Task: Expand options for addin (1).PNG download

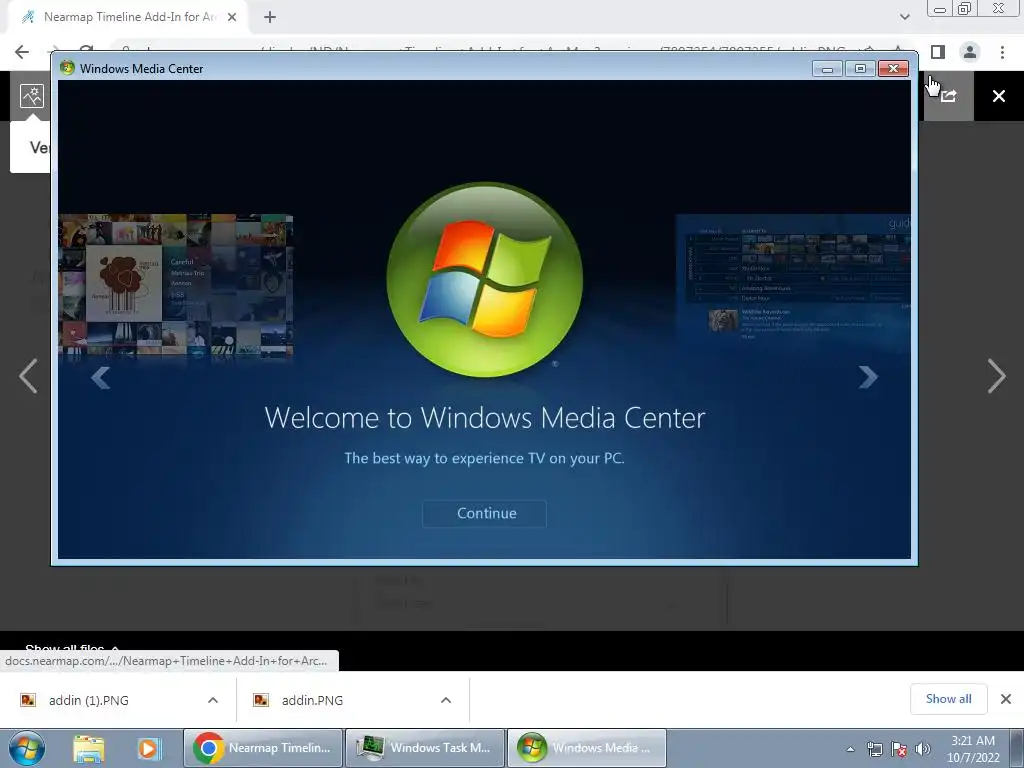Action: [x=213, y=700]
